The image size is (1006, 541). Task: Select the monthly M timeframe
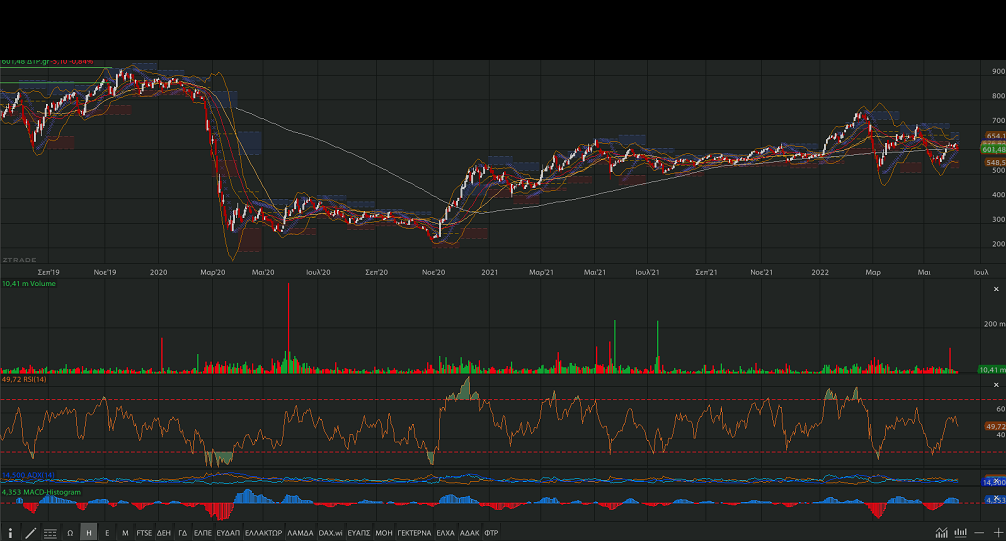pos(125,533)
